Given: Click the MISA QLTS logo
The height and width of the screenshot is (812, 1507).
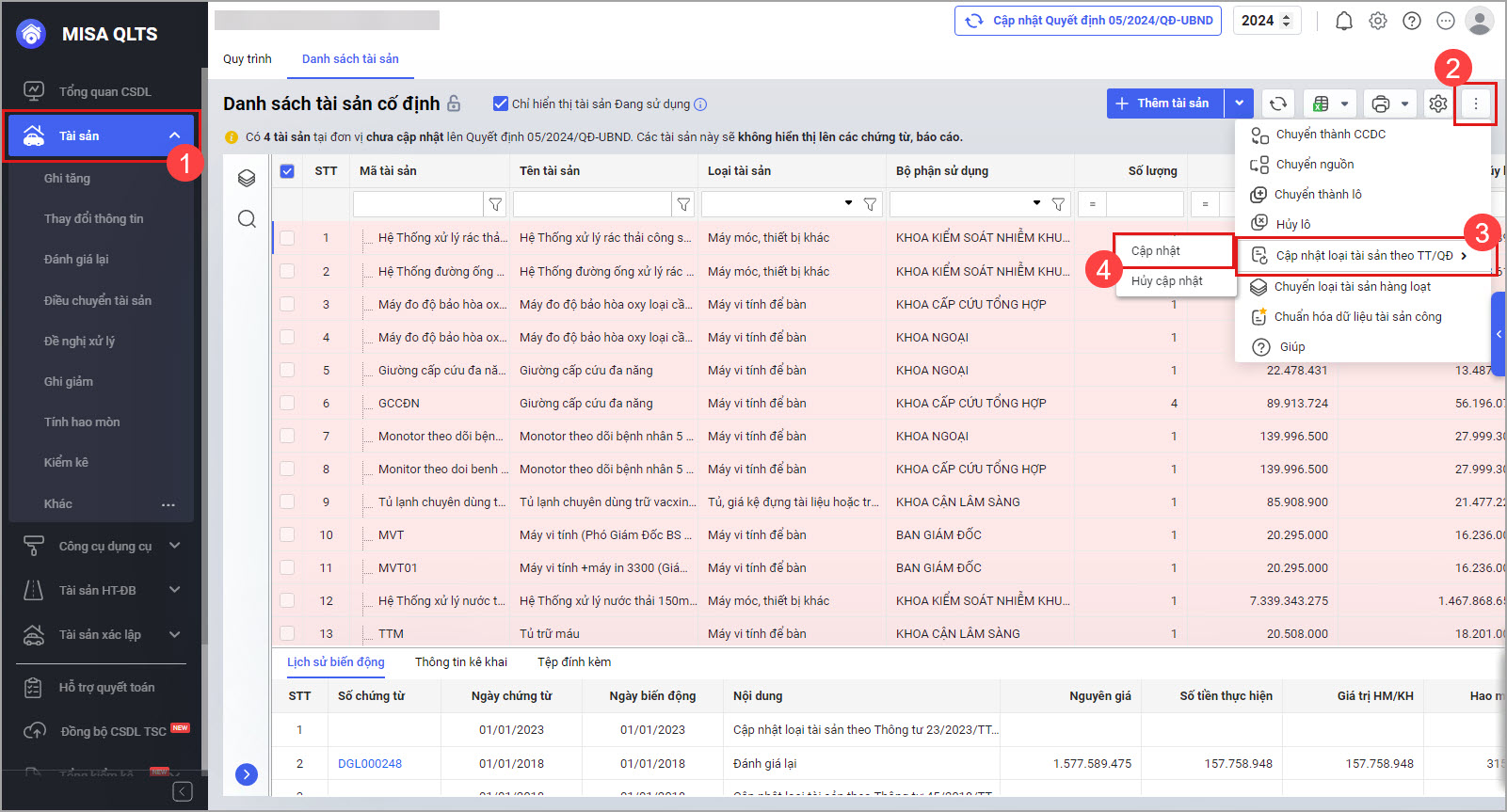Looking at the screenshot, I should click(32, 34).
